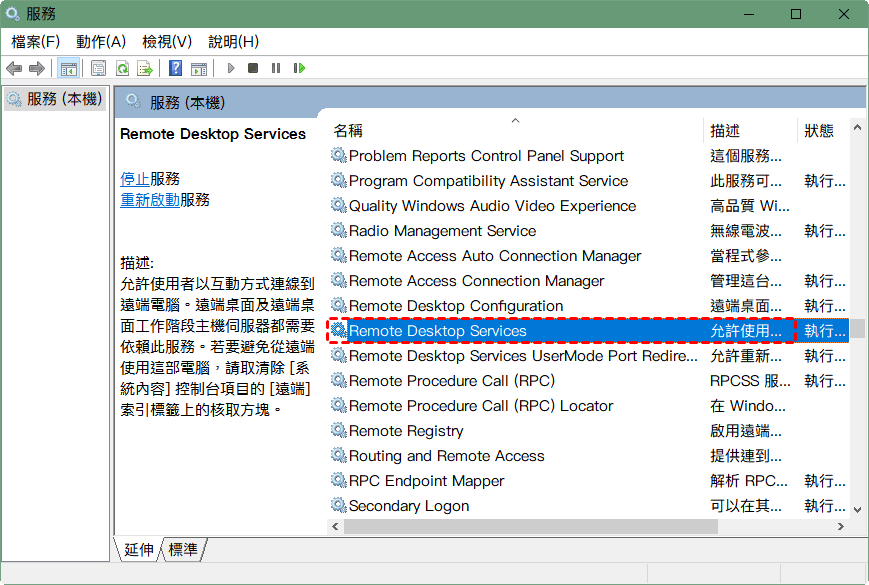Click the horizontal scrollbar thumb
Screen dimensions: 869x585
(x=530, y=526)
